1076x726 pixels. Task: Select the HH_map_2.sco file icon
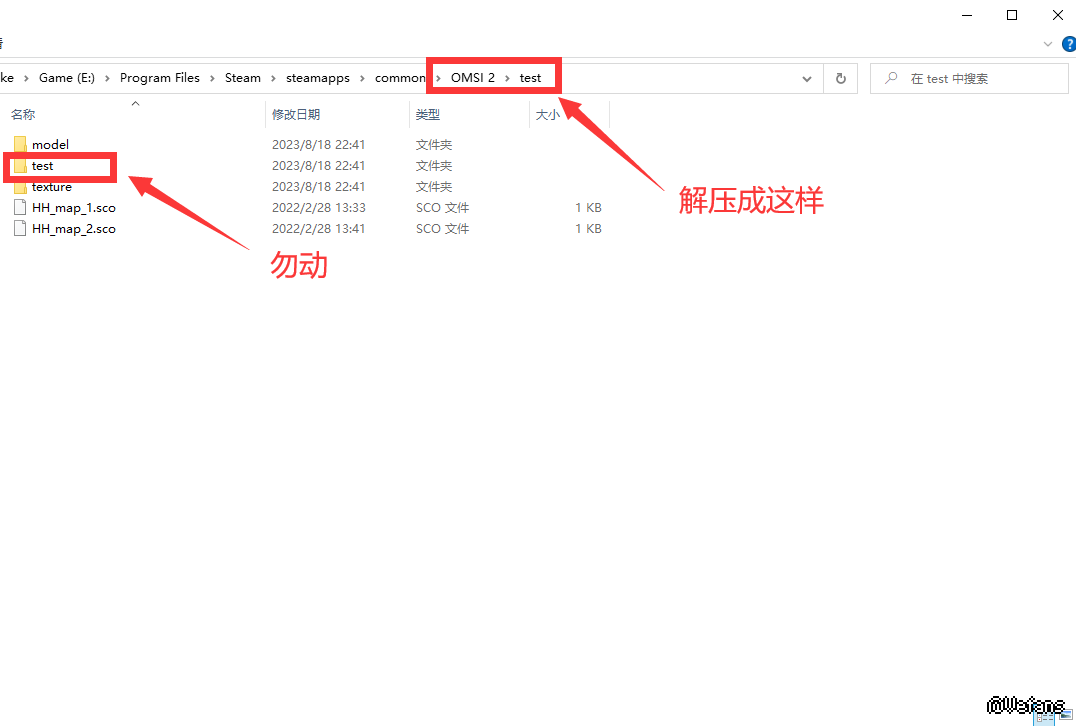pos(20,229)
